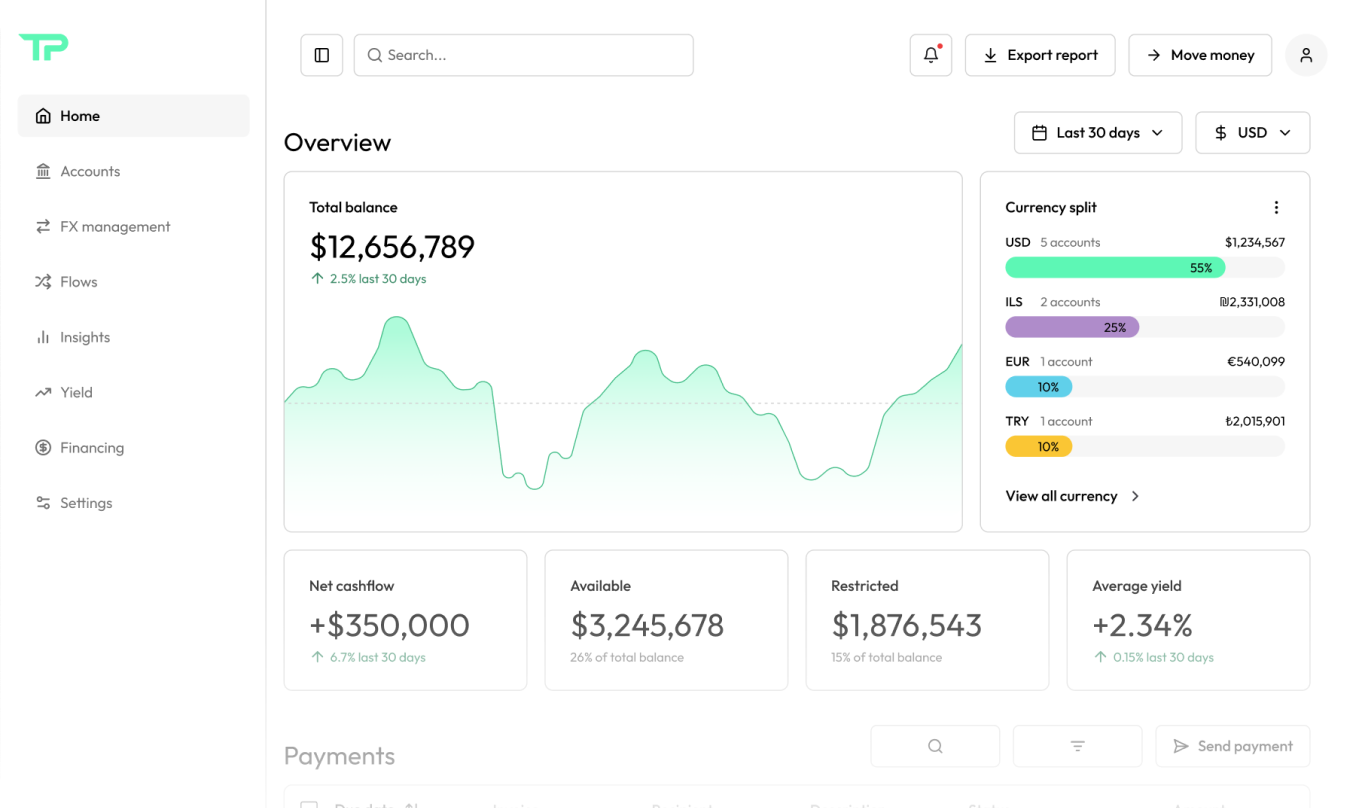Screen dimensions: 1362x808
Task: Open the Last 30 days date dropdown
Action: click(x=1097, y=132)
